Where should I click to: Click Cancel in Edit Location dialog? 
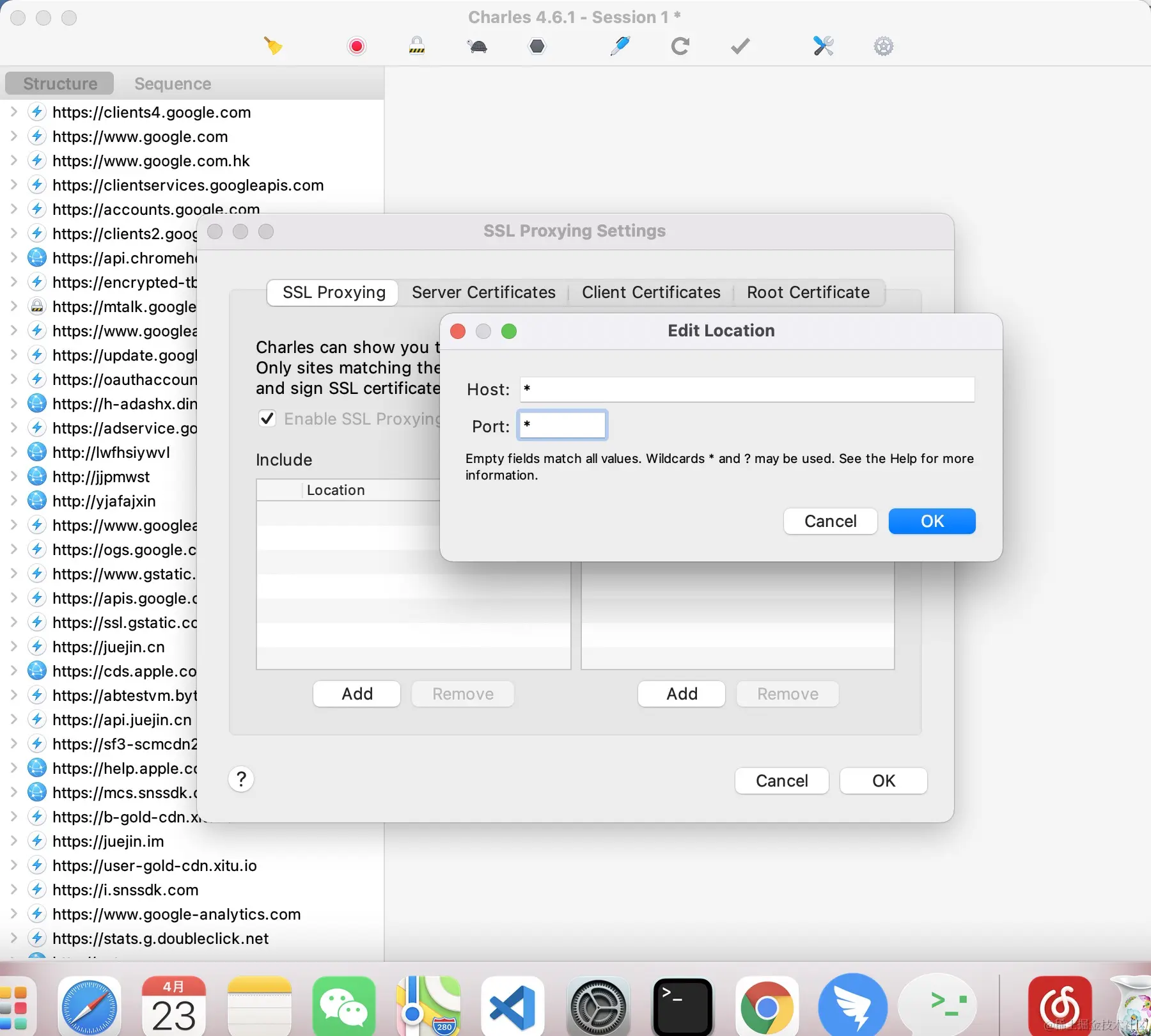(830, 521)
